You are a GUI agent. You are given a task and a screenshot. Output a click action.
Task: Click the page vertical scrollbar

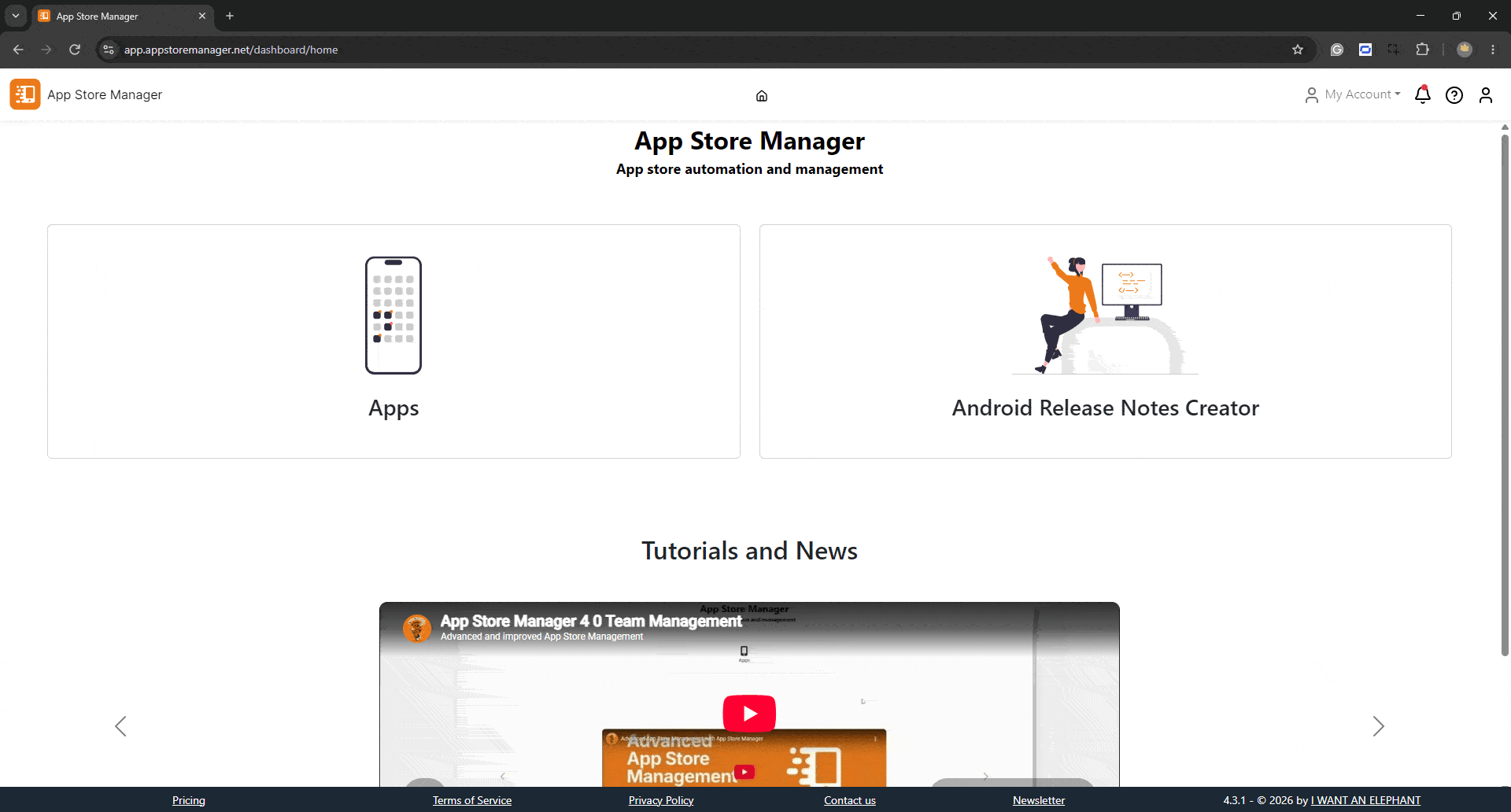[x=1505, y=393]
